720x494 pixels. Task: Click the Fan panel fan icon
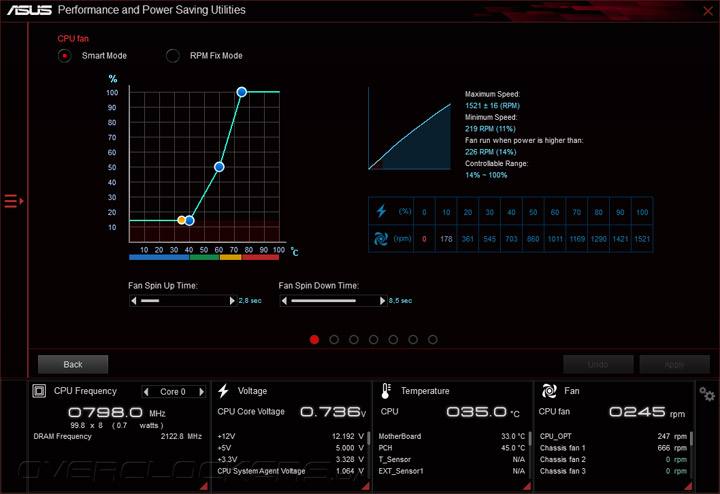(549, 391)
